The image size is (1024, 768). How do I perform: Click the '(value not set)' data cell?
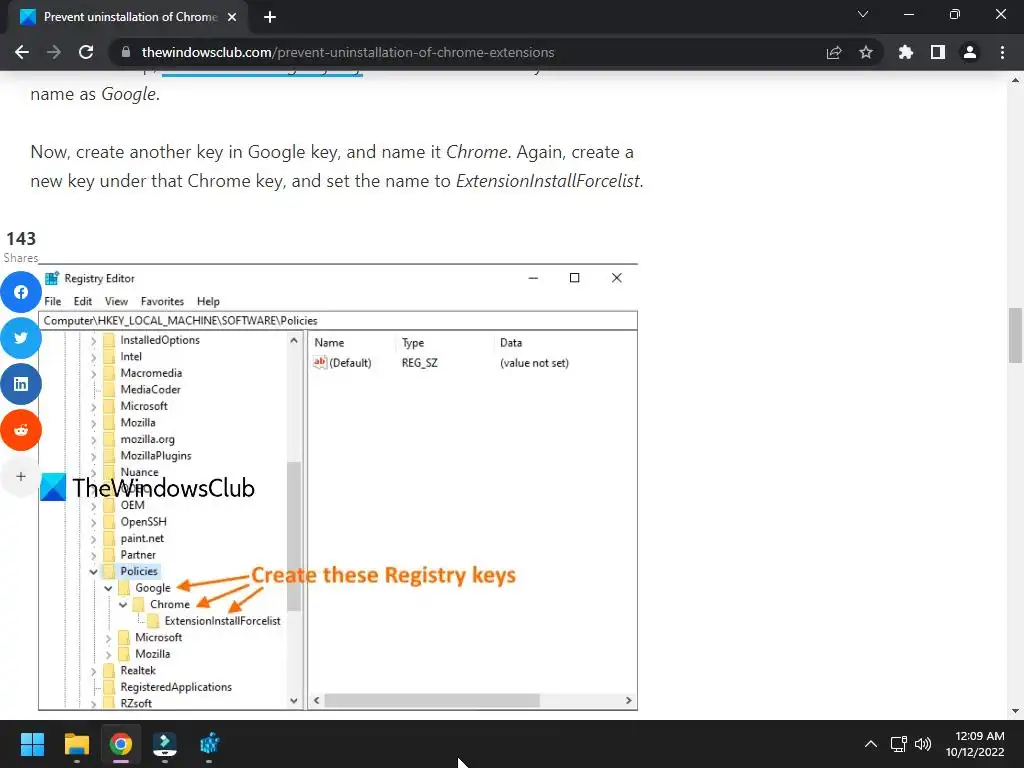[534, 363]
